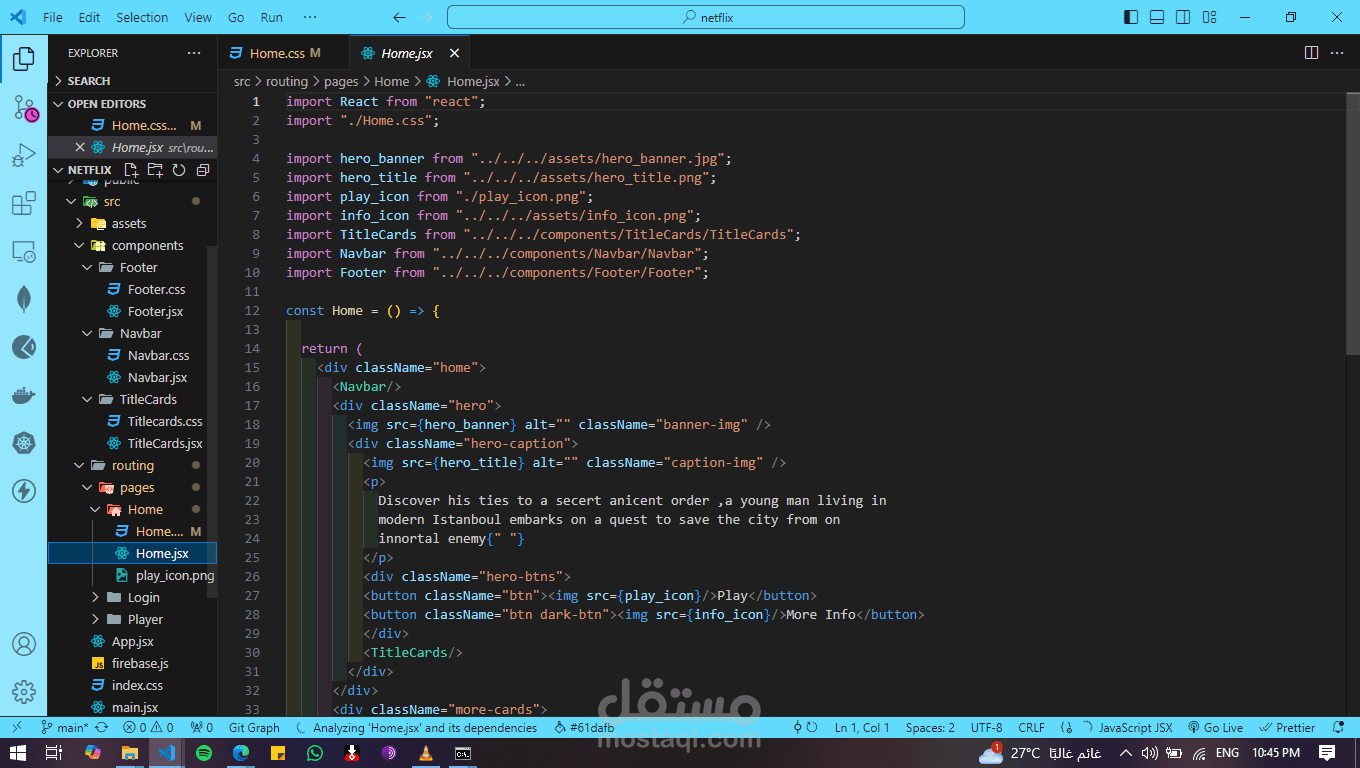Click New File icon in NETFLIX header
Viewport: 1360px width, 768px height.
132,170
